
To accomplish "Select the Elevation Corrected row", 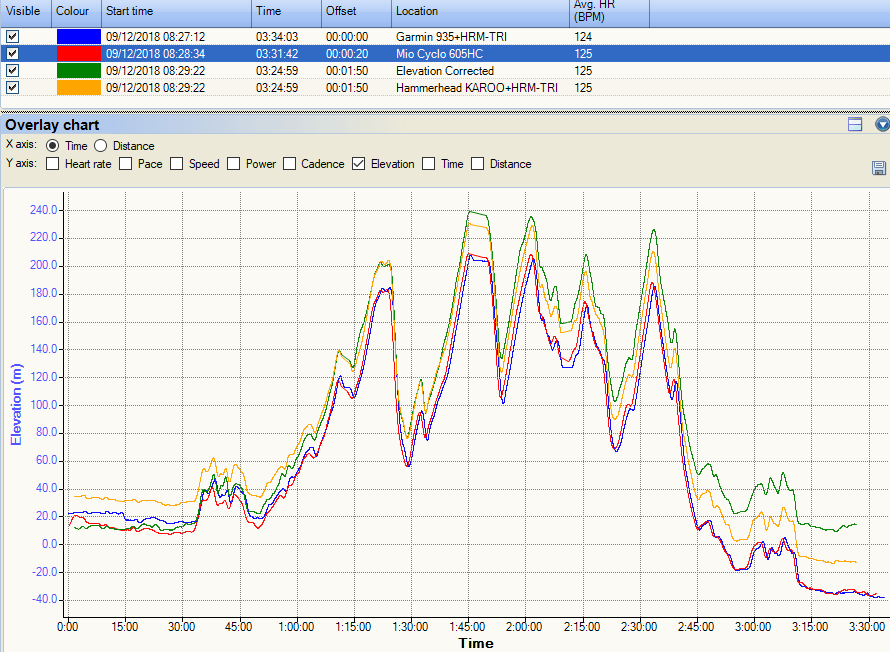I will pyautogui.click(x=445, y=71).
